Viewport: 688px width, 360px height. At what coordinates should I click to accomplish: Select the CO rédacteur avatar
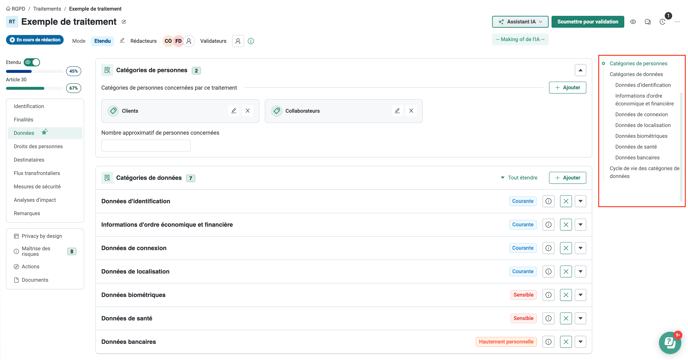(x=168, y=41)
